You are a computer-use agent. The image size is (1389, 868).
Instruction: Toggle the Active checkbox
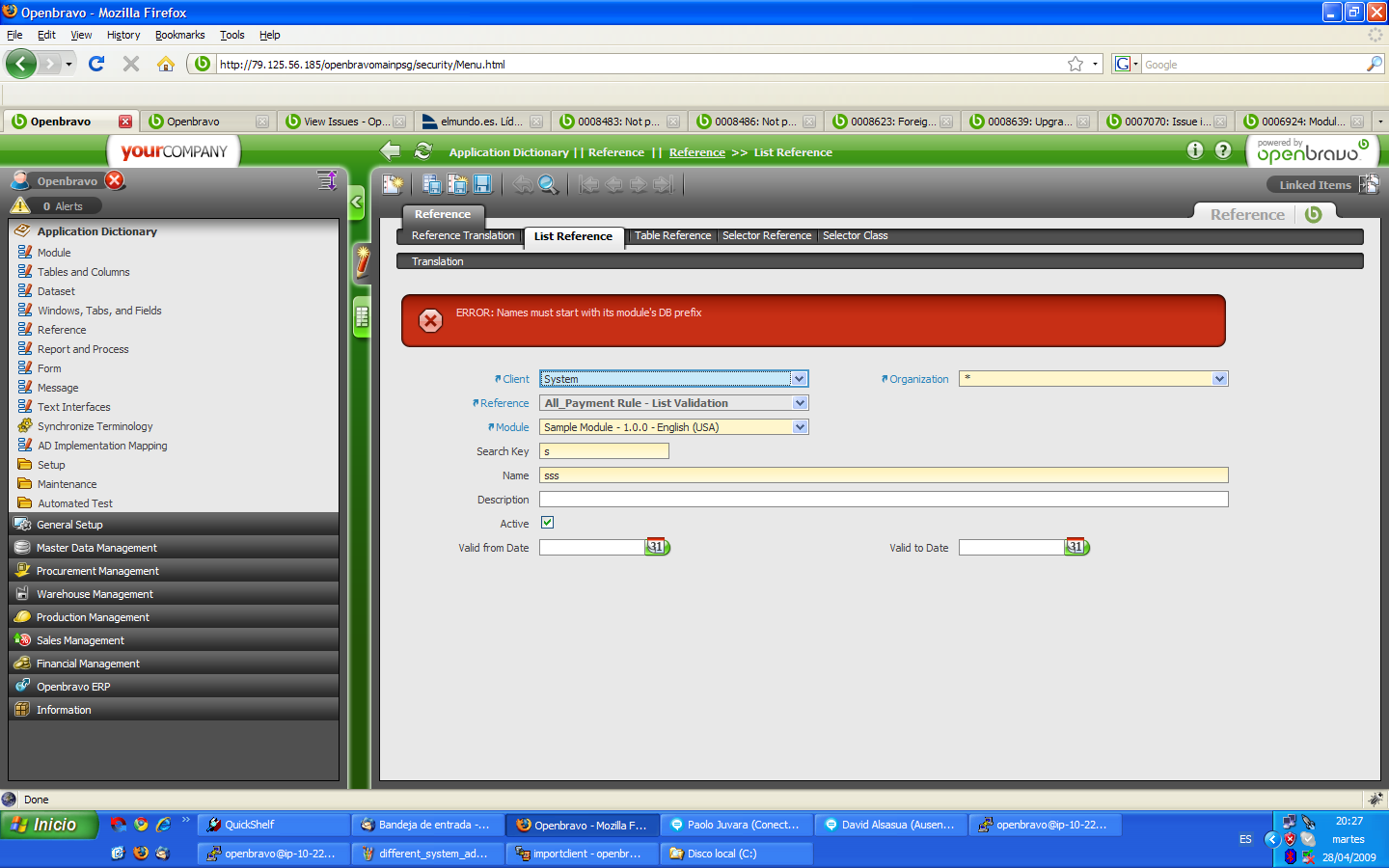tap(547, 523)
